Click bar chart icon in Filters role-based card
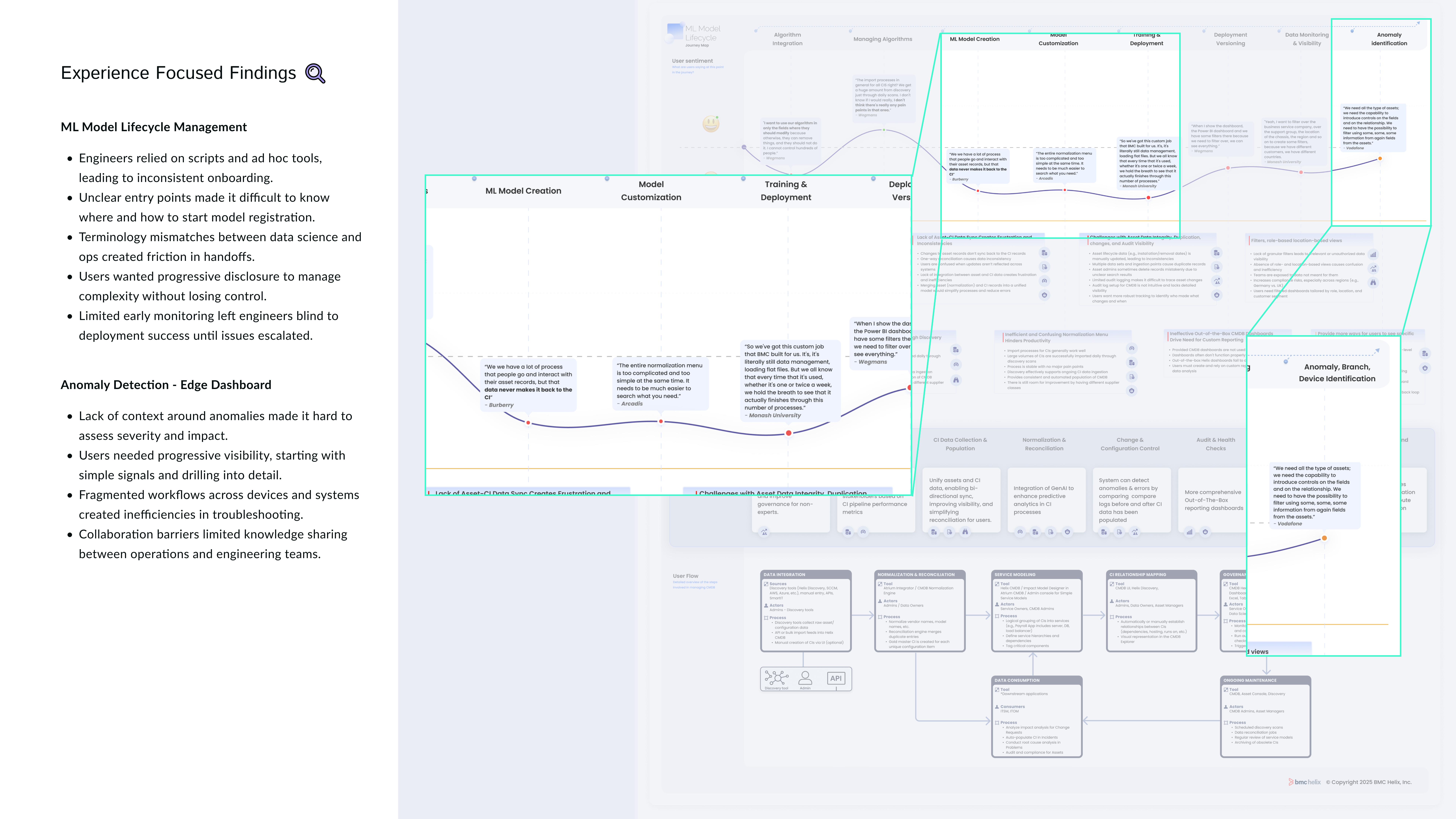 1373,254
